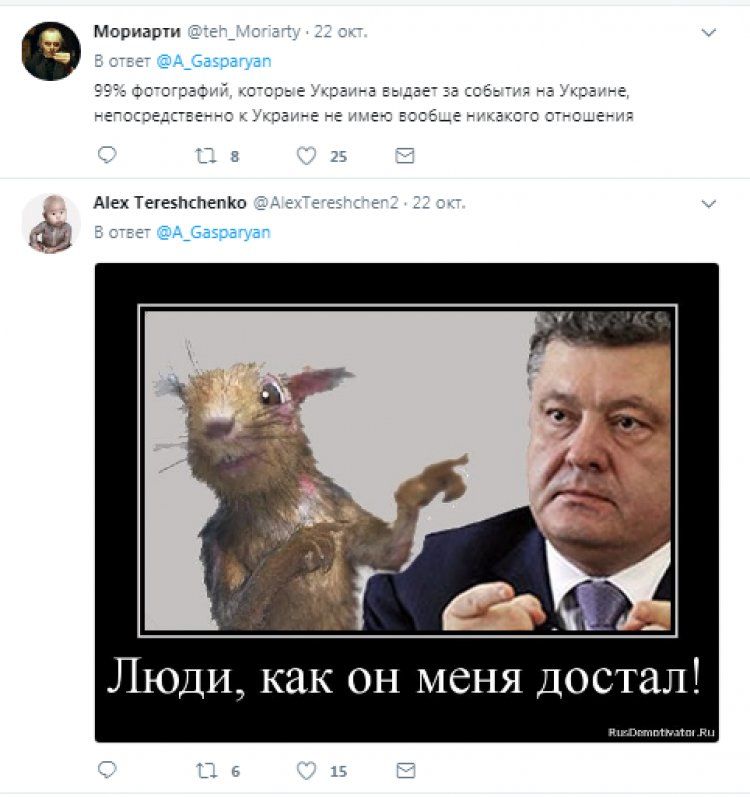Like Alex Tereshchenko's tweet with 15 likes
The width and height of the screenshot is (750, 797).
click(306, 771)
